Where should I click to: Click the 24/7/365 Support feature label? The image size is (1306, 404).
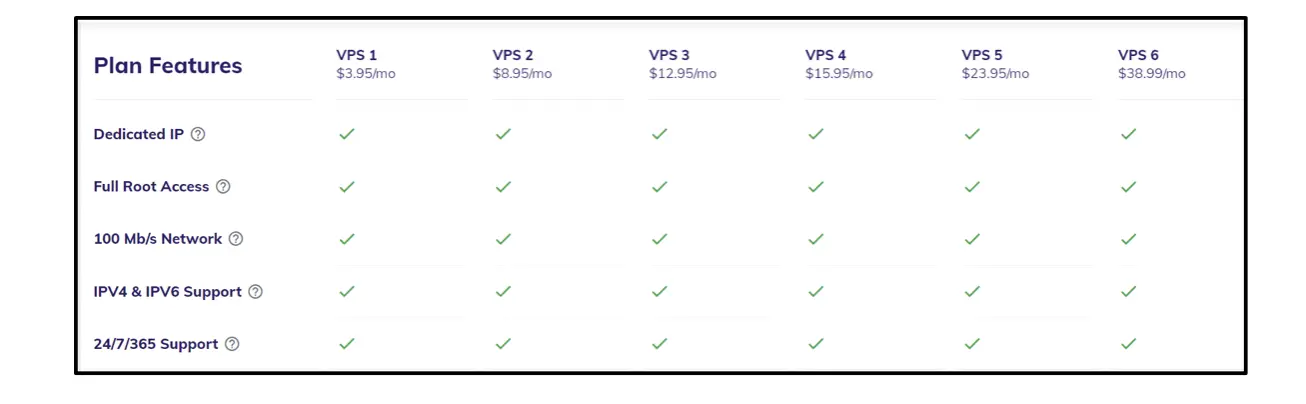[155, 344]
